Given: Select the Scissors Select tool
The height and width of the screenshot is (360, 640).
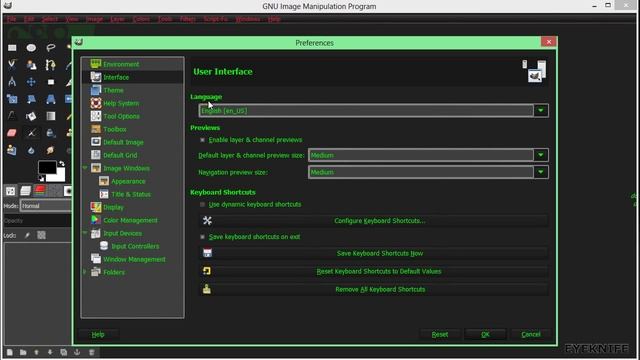Looking at the screenshot, I should (x=12, y=64).
